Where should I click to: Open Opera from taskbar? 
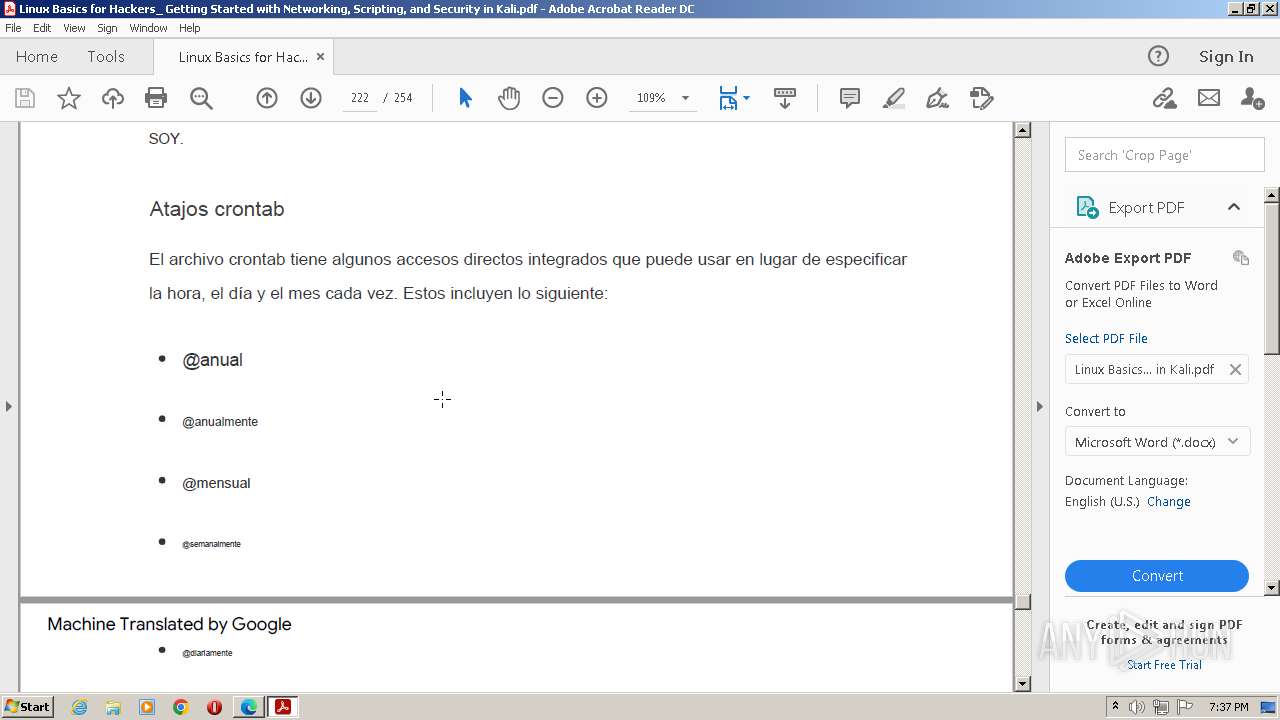pyautogui.click(x=214, y=707)
